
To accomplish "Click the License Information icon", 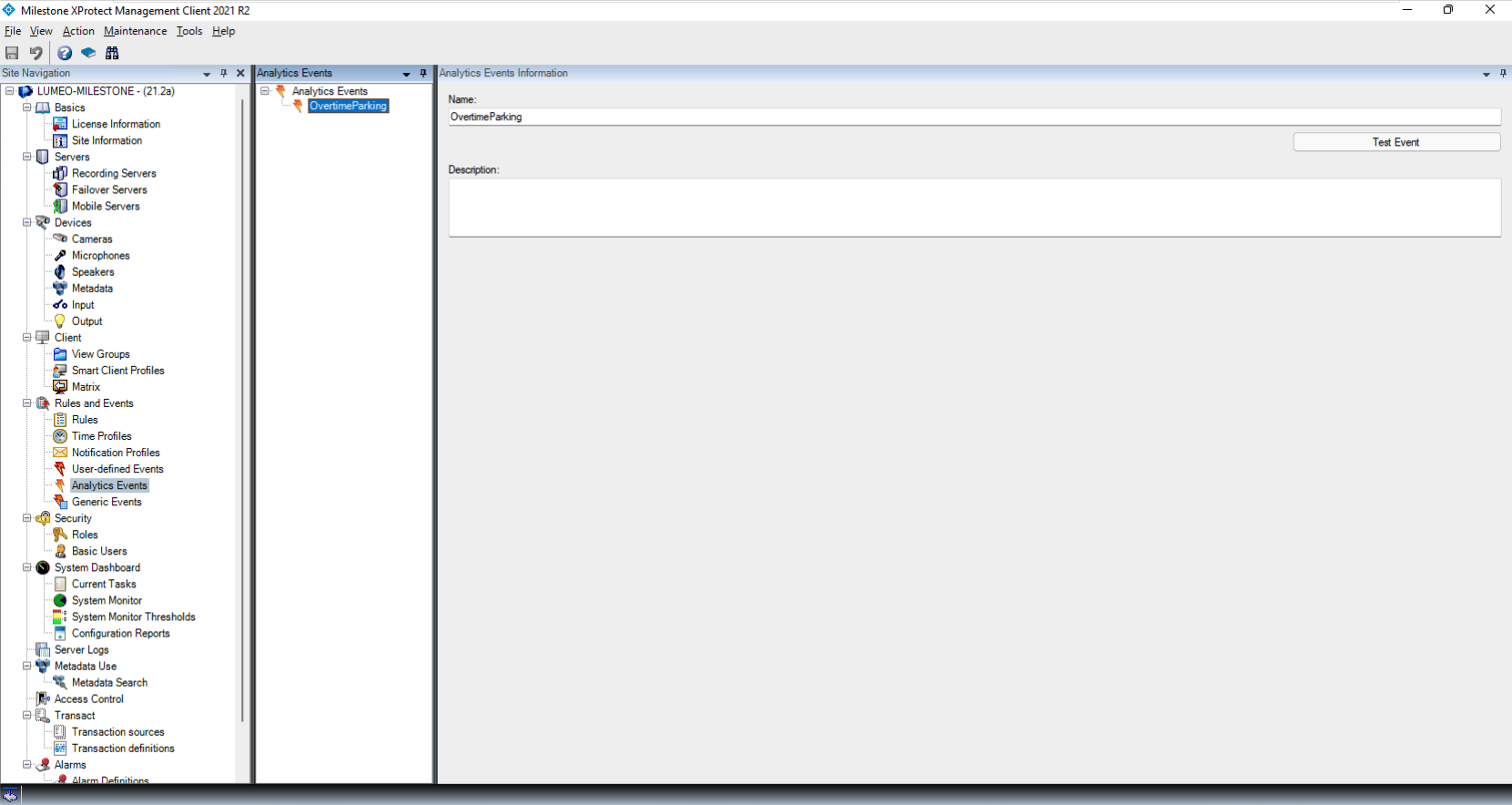I will tap(60, 124).
